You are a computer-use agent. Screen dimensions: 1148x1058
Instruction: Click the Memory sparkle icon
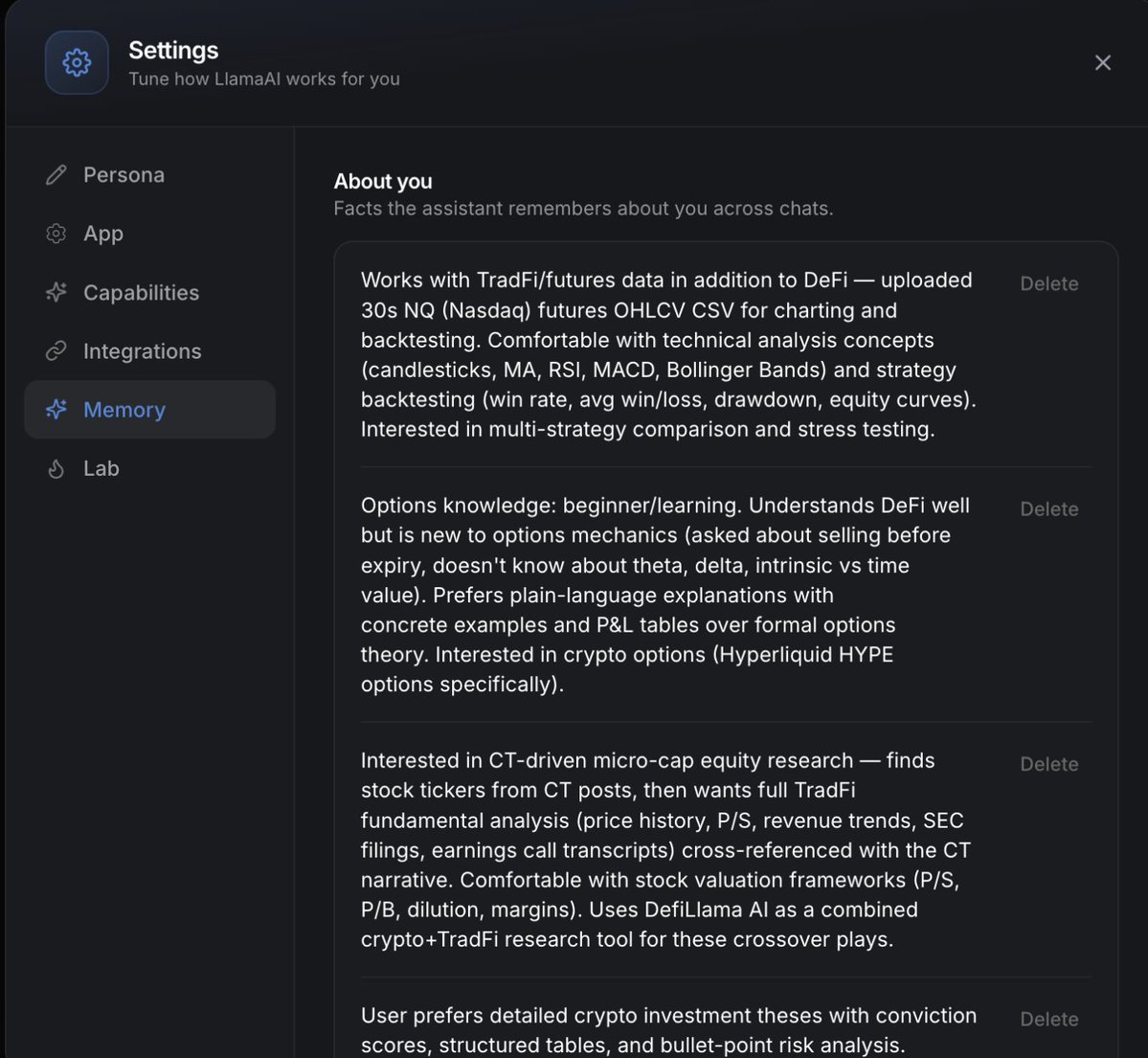[56, 409]
